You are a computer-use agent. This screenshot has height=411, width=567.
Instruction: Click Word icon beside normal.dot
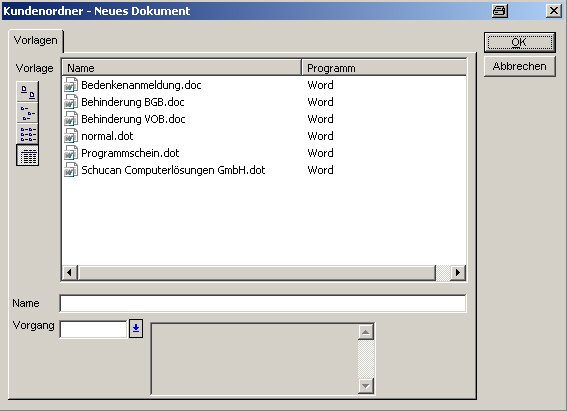(x=71, y=136)
